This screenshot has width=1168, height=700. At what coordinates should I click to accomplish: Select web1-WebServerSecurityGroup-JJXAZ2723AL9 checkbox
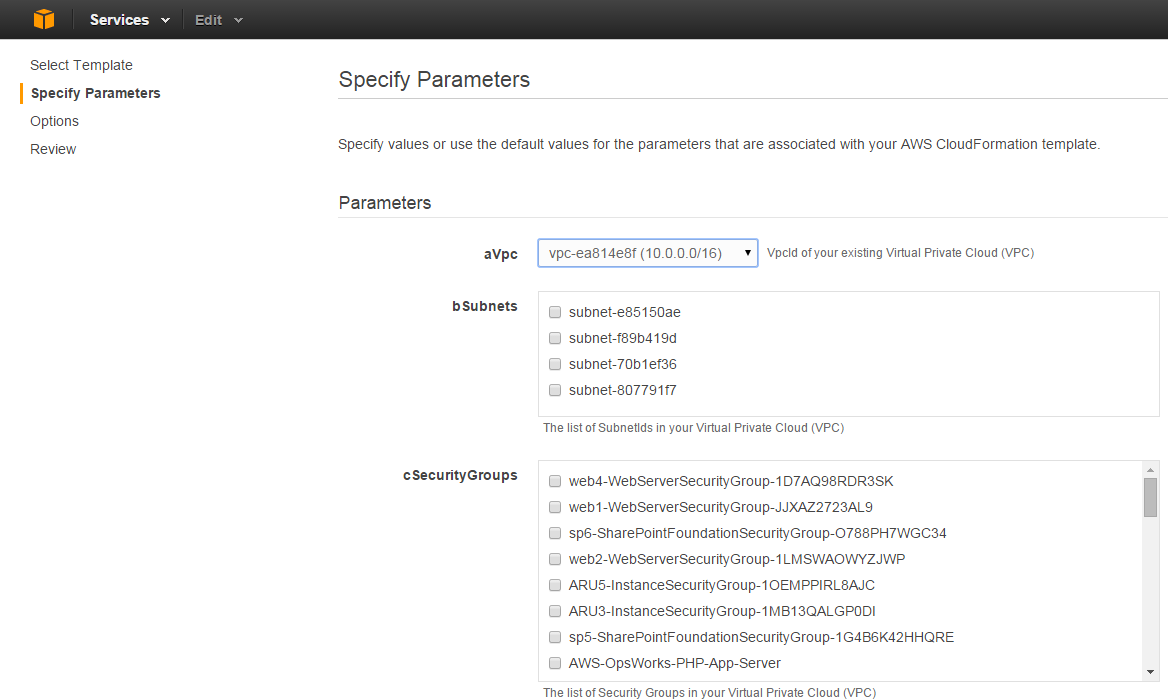point(555,507)
